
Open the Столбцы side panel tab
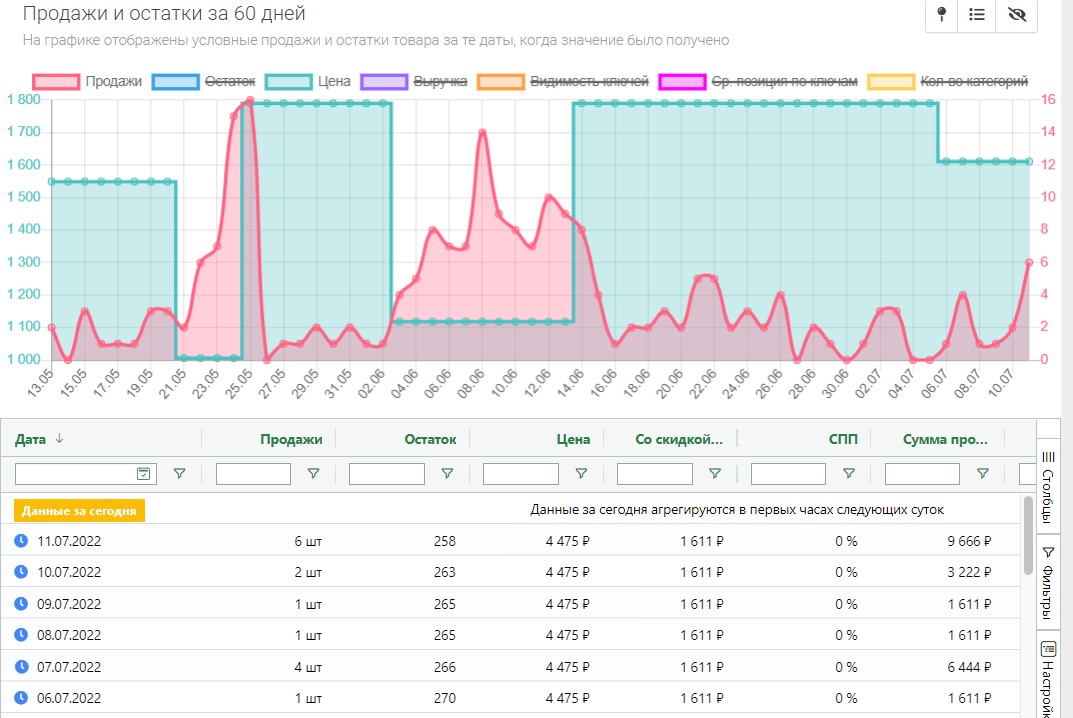[x=1048, y=486]
